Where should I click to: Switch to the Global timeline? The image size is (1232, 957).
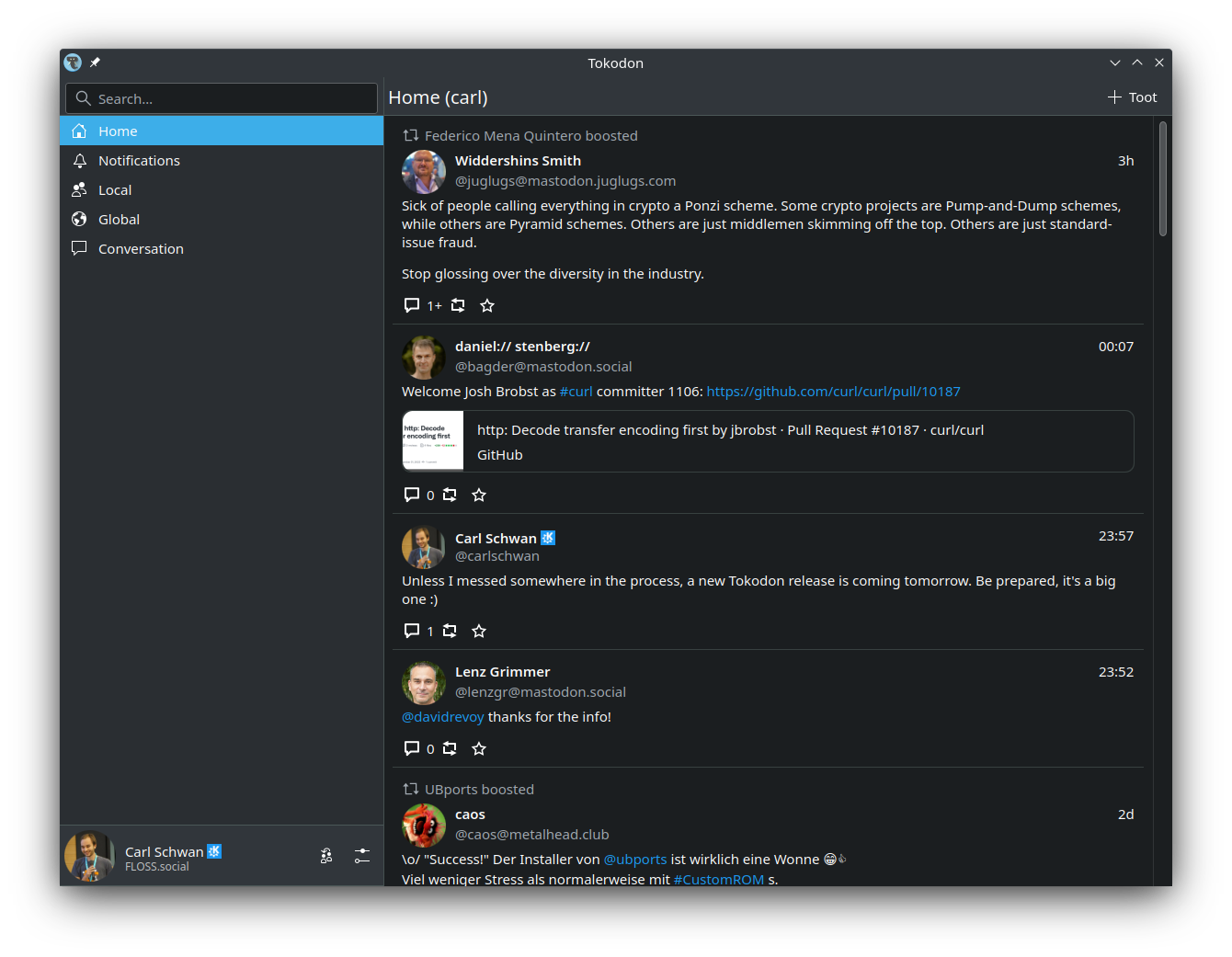(x=222, y=219)
